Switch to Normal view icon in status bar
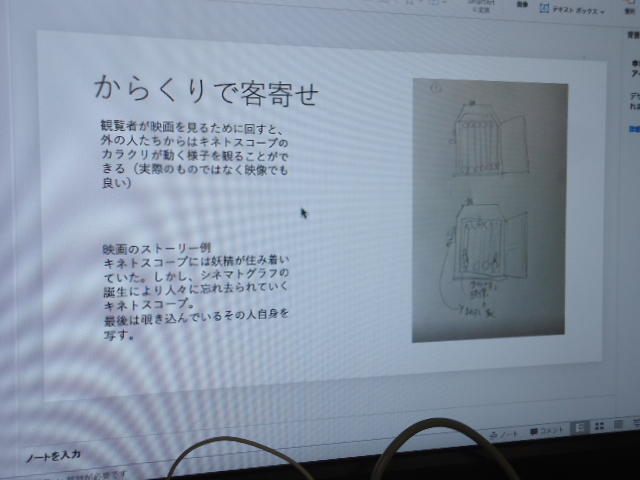 pos(579,427)
